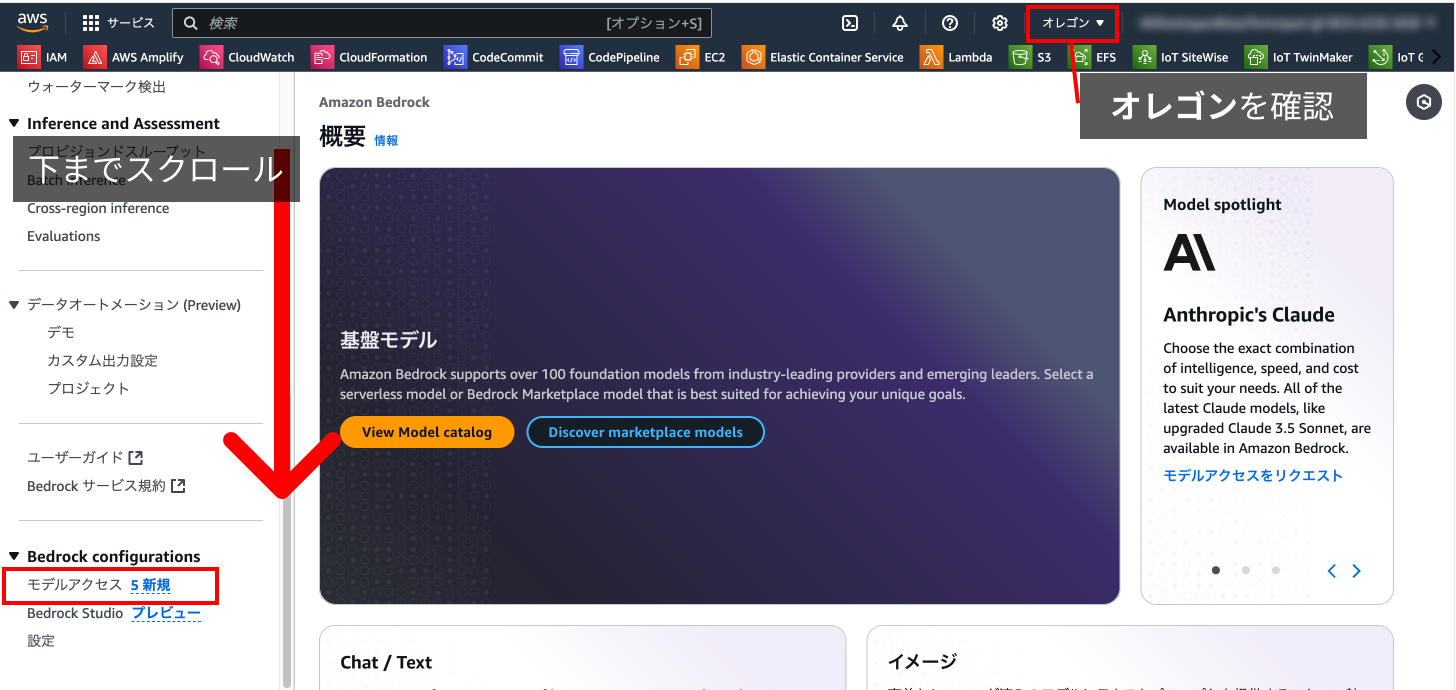1456x690 pixels.
Task: Open the S3 shortcut
Action: [x=1030, y=57]
